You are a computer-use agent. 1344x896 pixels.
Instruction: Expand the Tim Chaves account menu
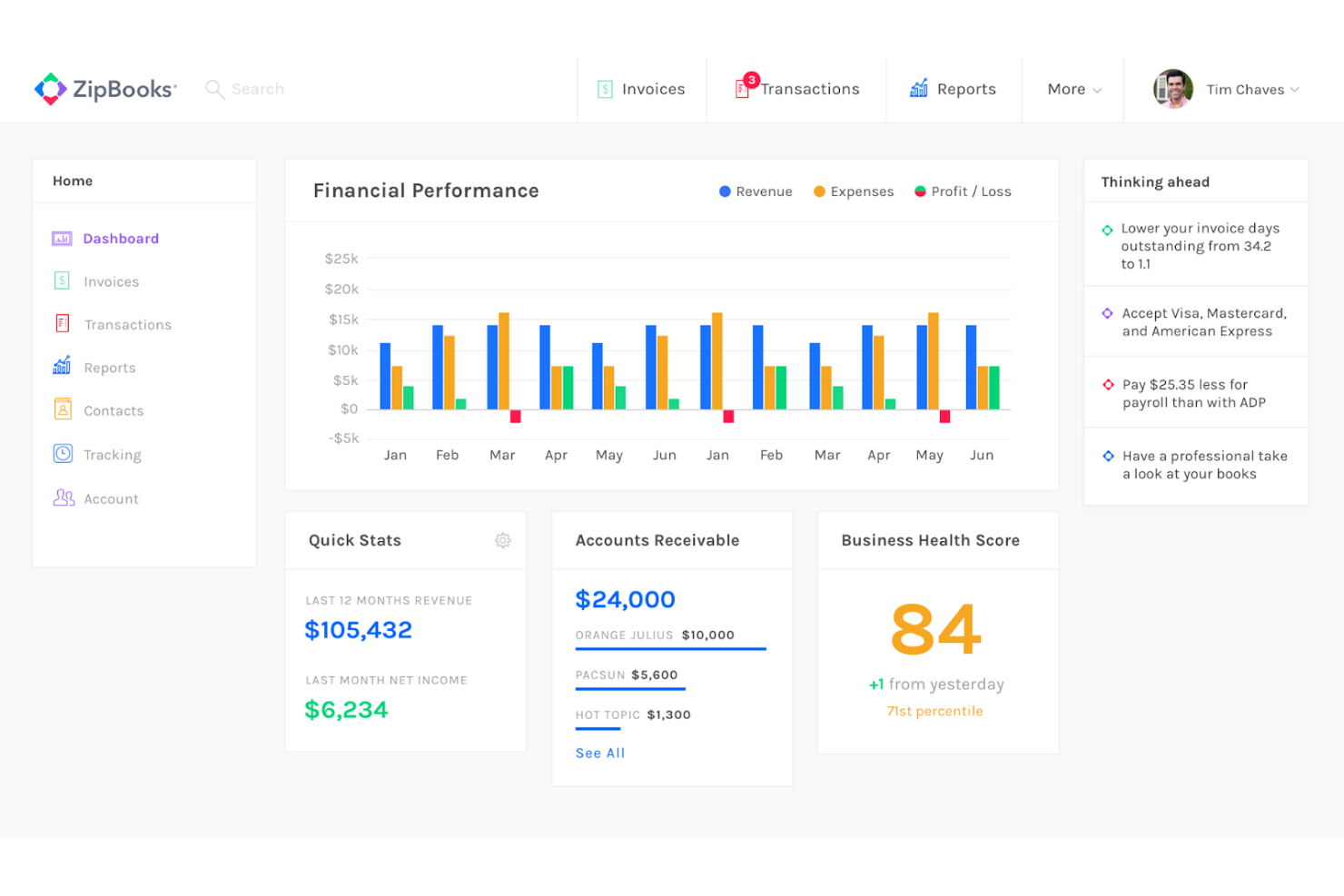click(x=1244, y=89)
